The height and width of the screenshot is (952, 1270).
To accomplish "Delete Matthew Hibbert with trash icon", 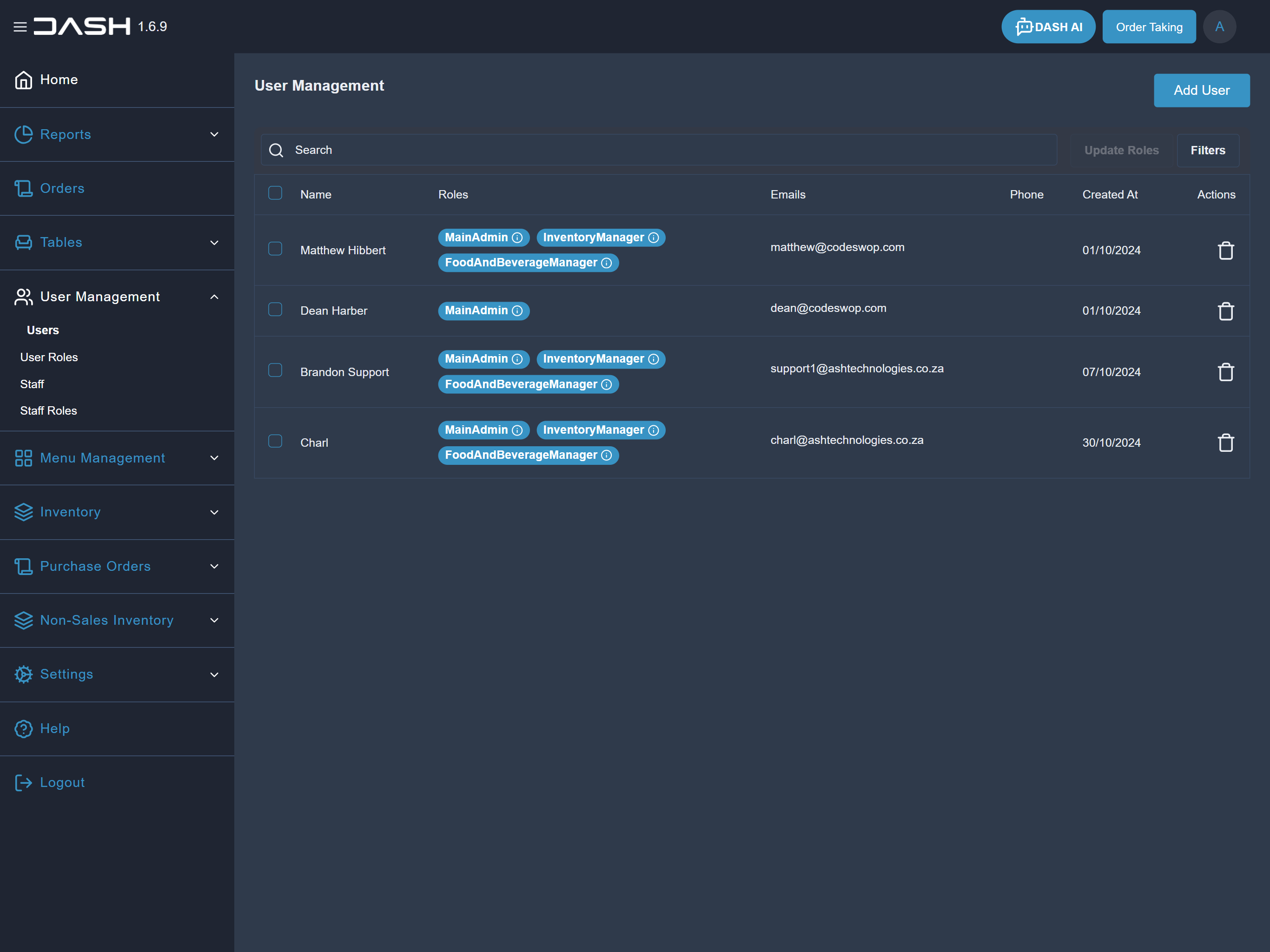I will coord(1226,251).
